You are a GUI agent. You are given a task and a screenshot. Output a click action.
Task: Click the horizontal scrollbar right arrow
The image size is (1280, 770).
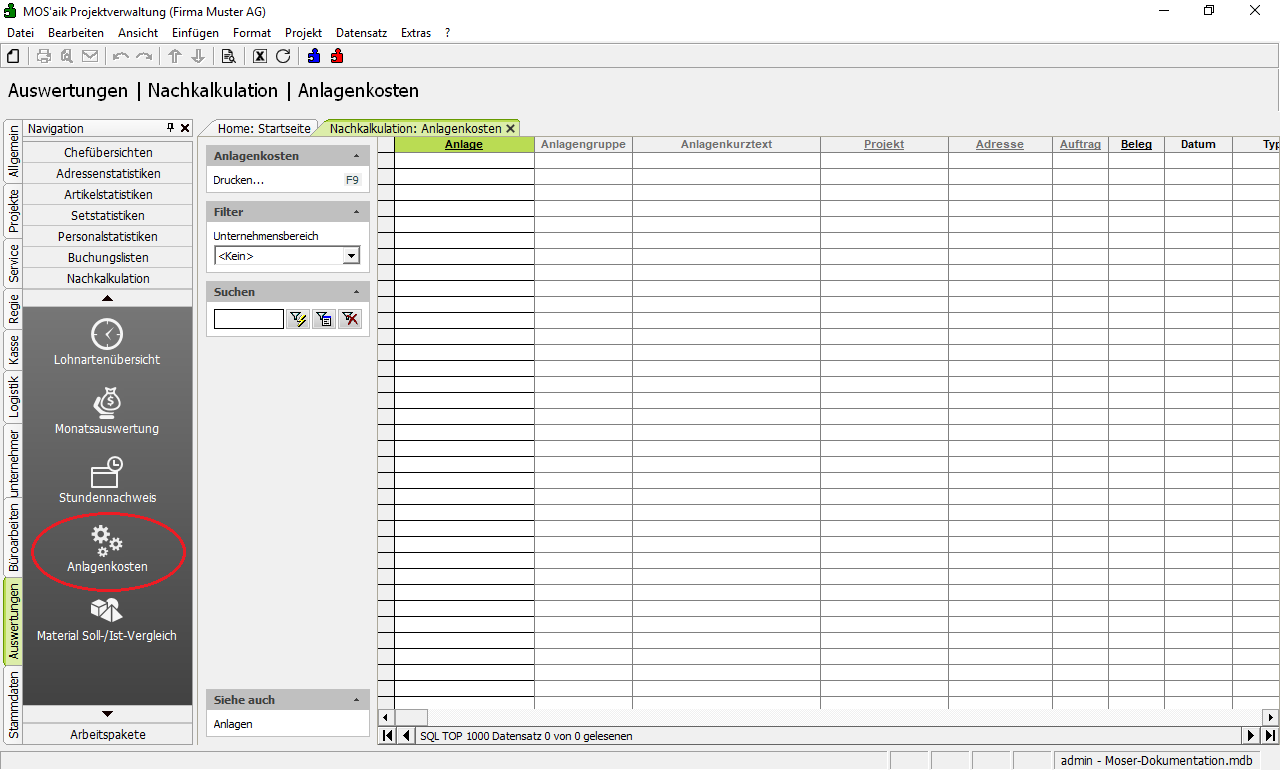pyautogui.click(x=1270, y=717)
